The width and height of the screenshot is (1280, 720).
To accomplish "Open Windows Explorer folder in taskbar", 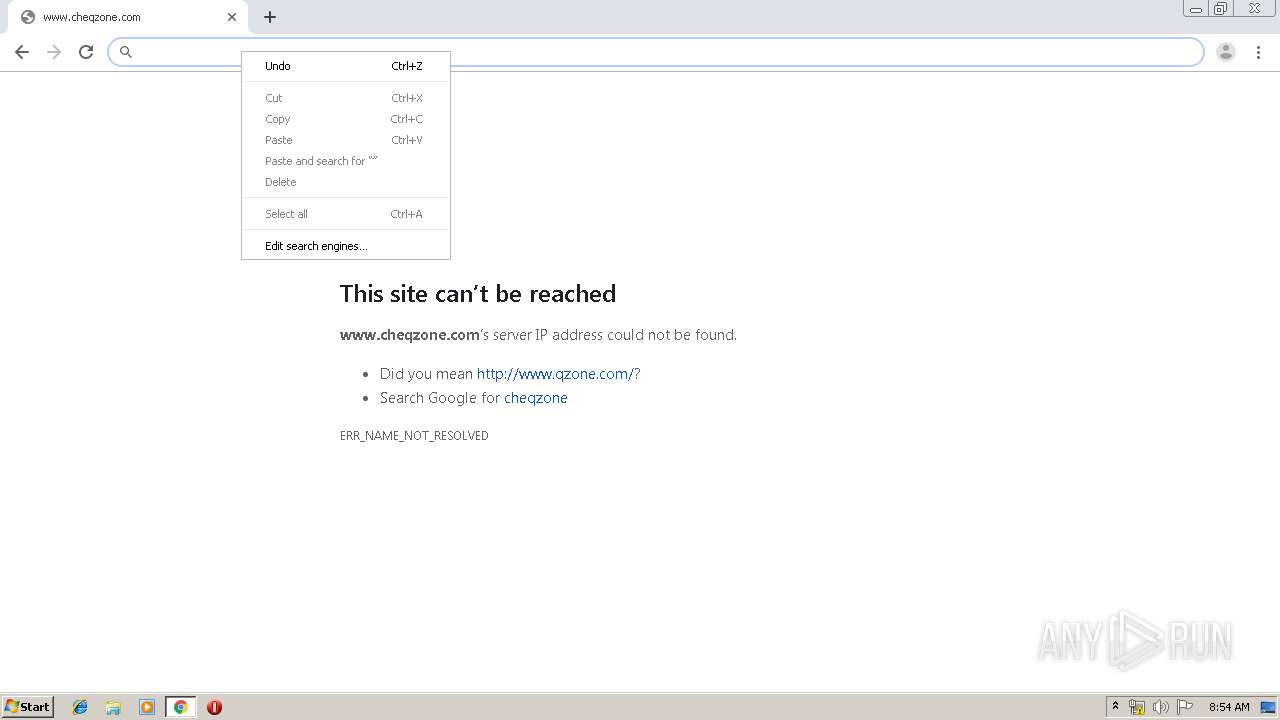I will click(113, 707).
